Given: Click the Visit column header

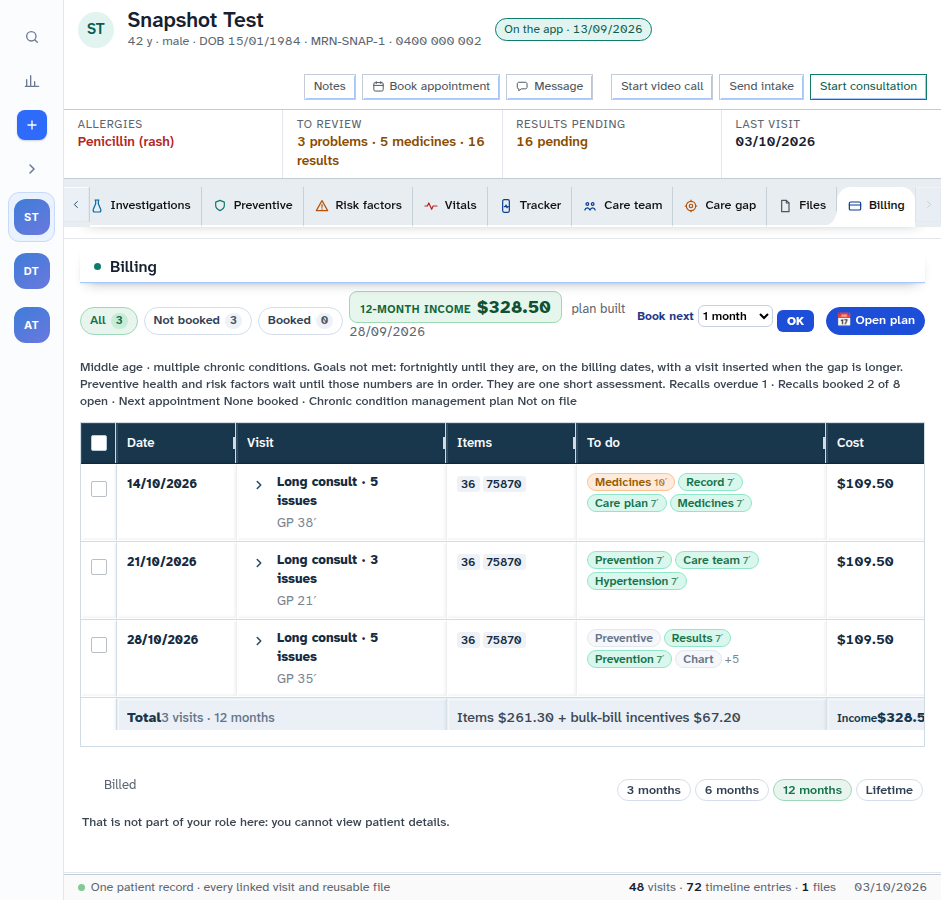Looking at the screenshot, I should [340, 443].
